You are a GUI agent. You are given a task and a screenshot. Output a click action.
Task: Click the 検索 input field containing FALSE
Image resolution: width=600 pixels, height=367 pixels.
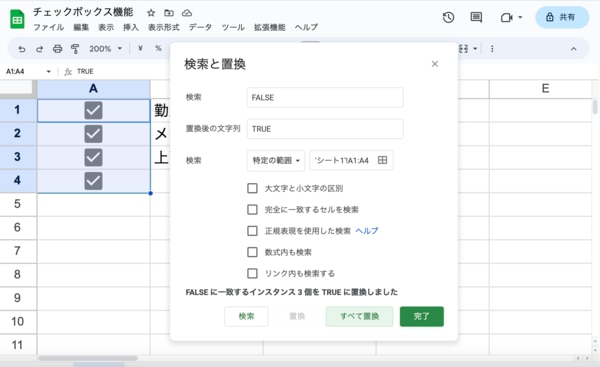click(325, 98)
